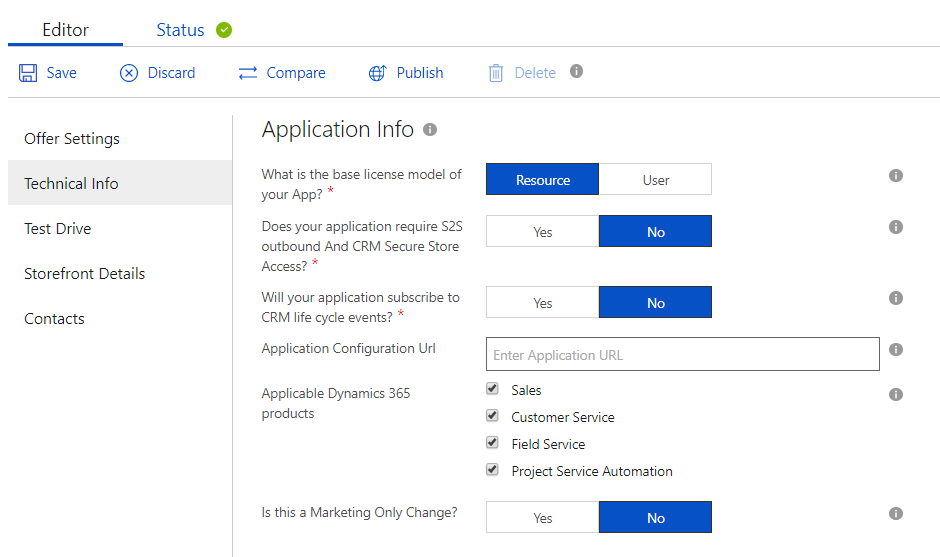Uncheck the Field Service checkbox
The image size is (940, 557).
pyautogui.click(x=492, y=443)
